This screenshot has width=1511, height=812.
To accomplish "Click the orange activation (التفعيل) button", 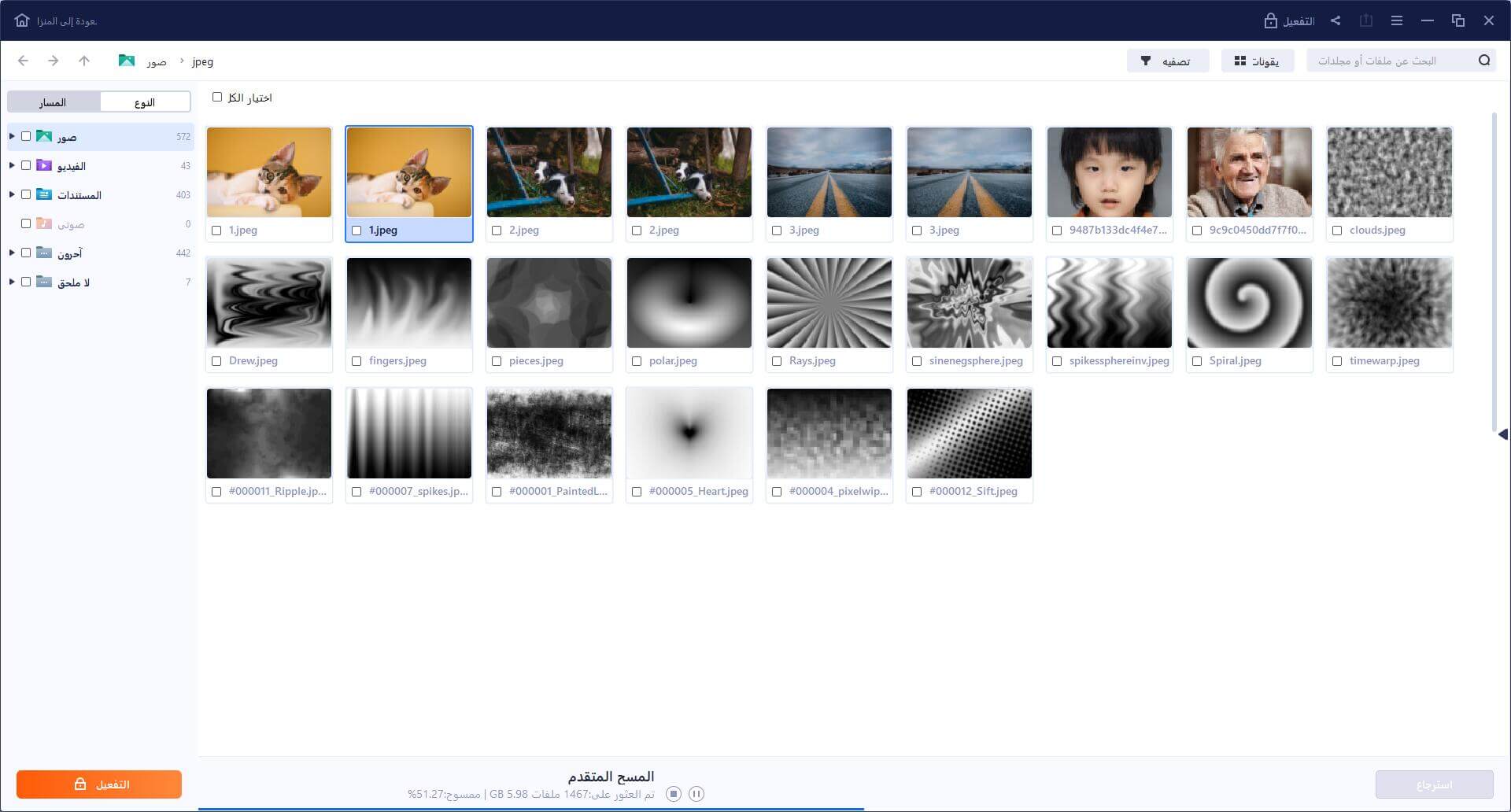I will click(99, 784).
